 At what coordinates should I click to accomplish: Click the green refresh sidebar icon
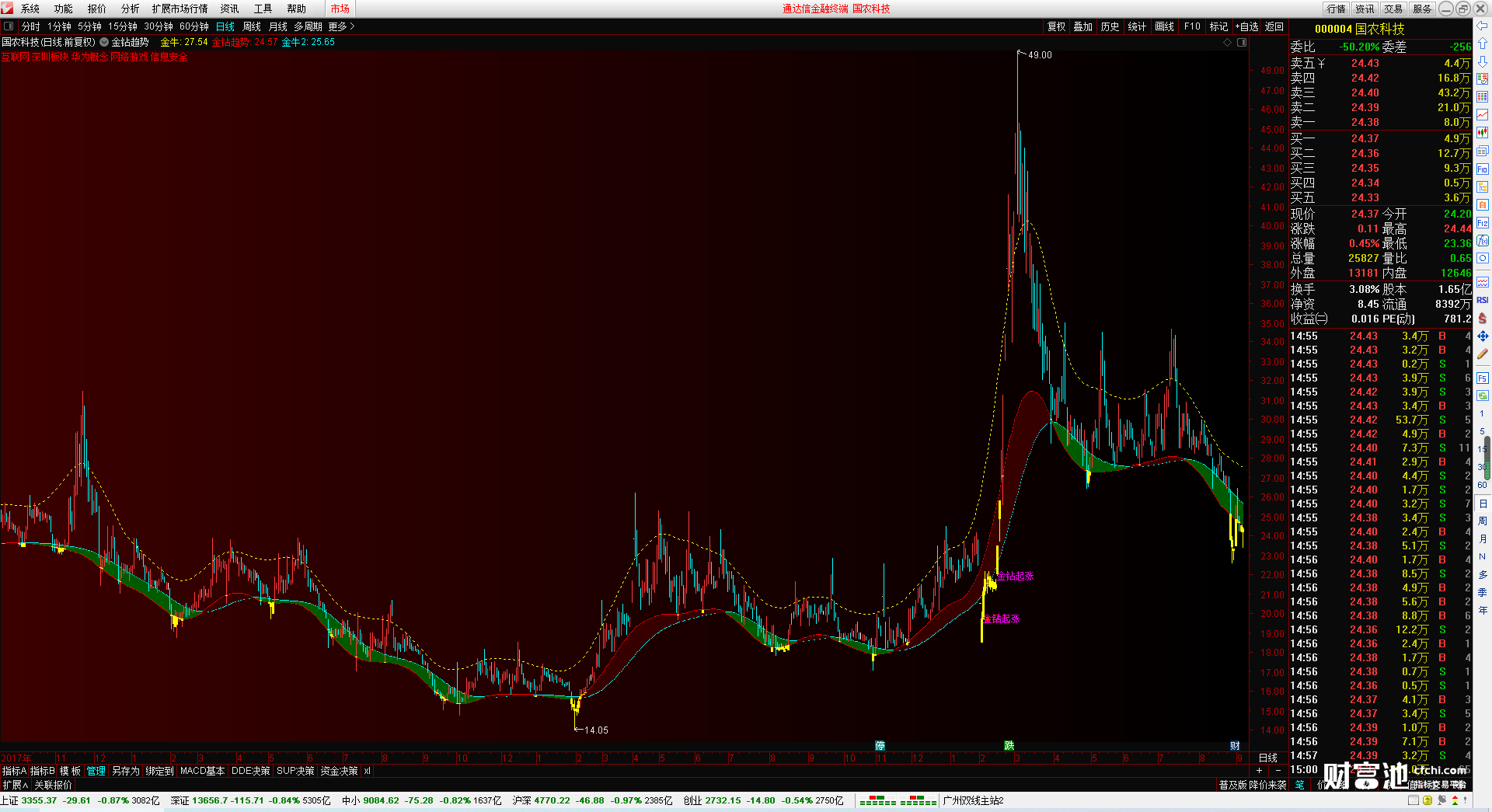(1482, 396)
